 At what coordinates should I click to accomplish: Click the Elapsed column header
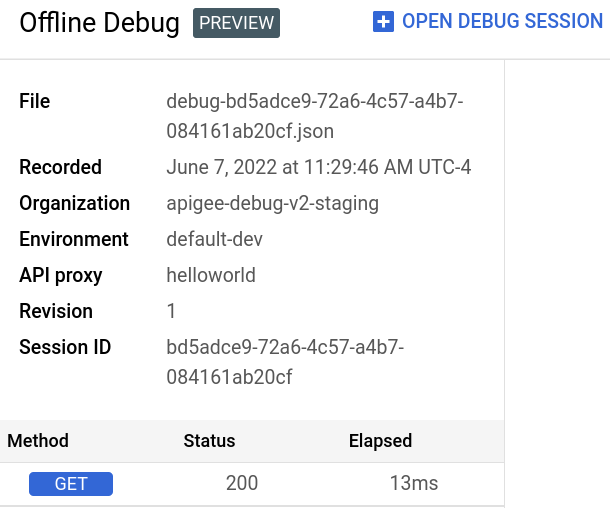(x=380, y=441)
